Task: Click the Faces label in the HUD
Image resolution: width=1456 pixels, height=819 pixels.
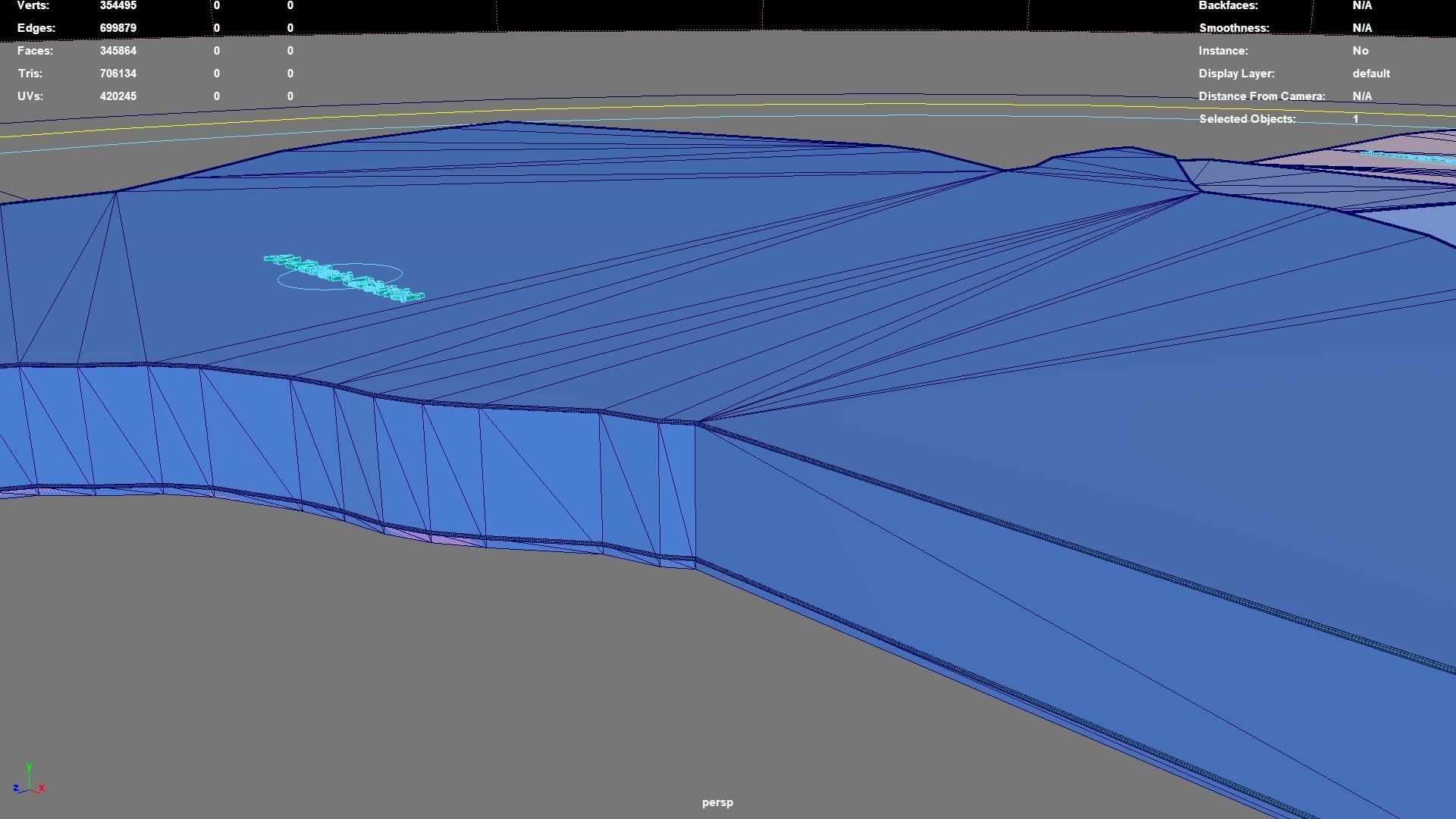Action: tap(35, 51)
